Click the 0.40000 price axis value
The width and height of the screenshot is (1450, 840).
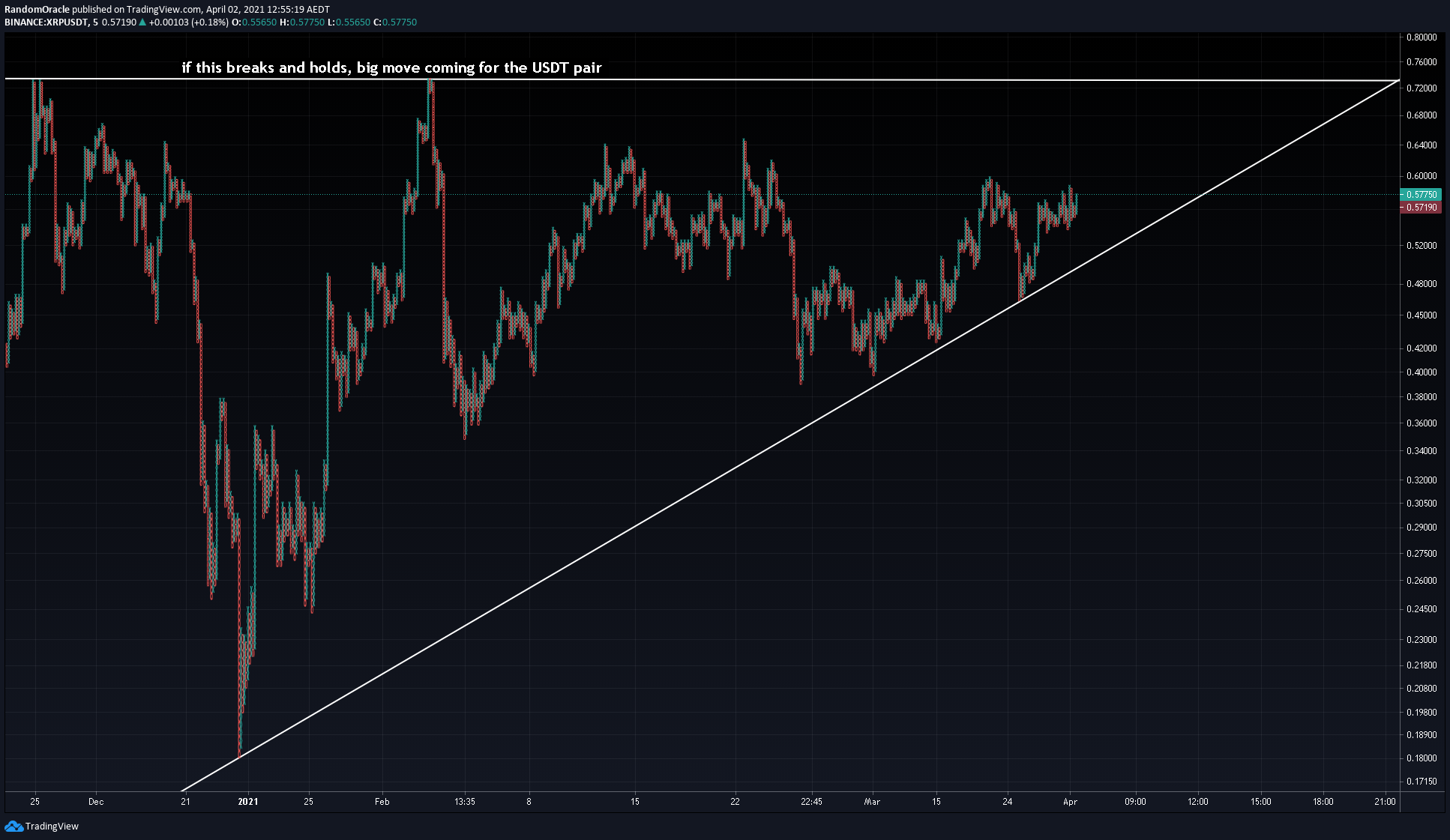pos(1422,372)
